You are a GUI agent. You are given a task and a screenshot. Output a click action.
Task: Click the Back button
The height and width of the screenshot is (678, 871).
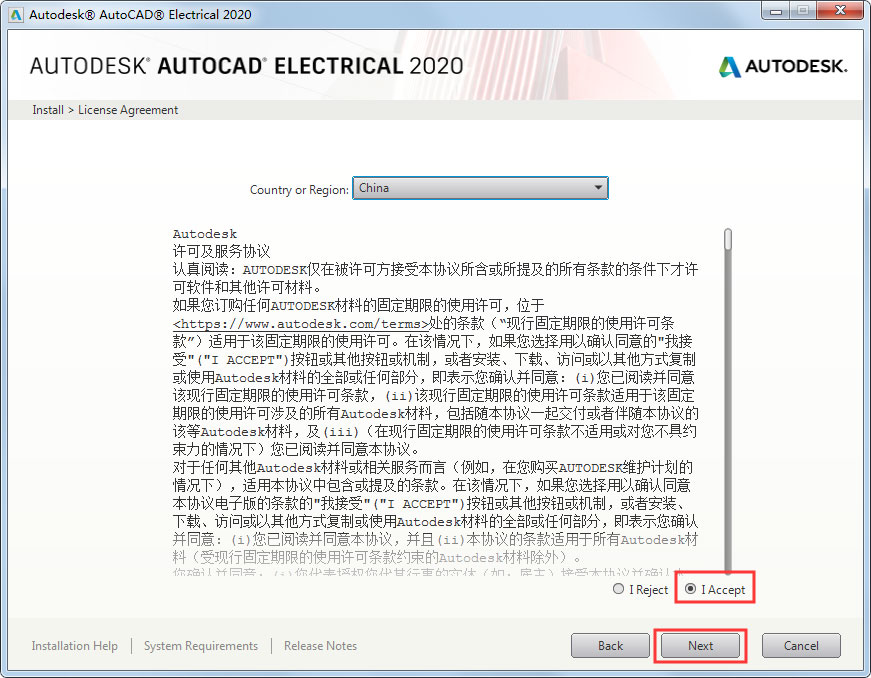[x=610, y=645]
